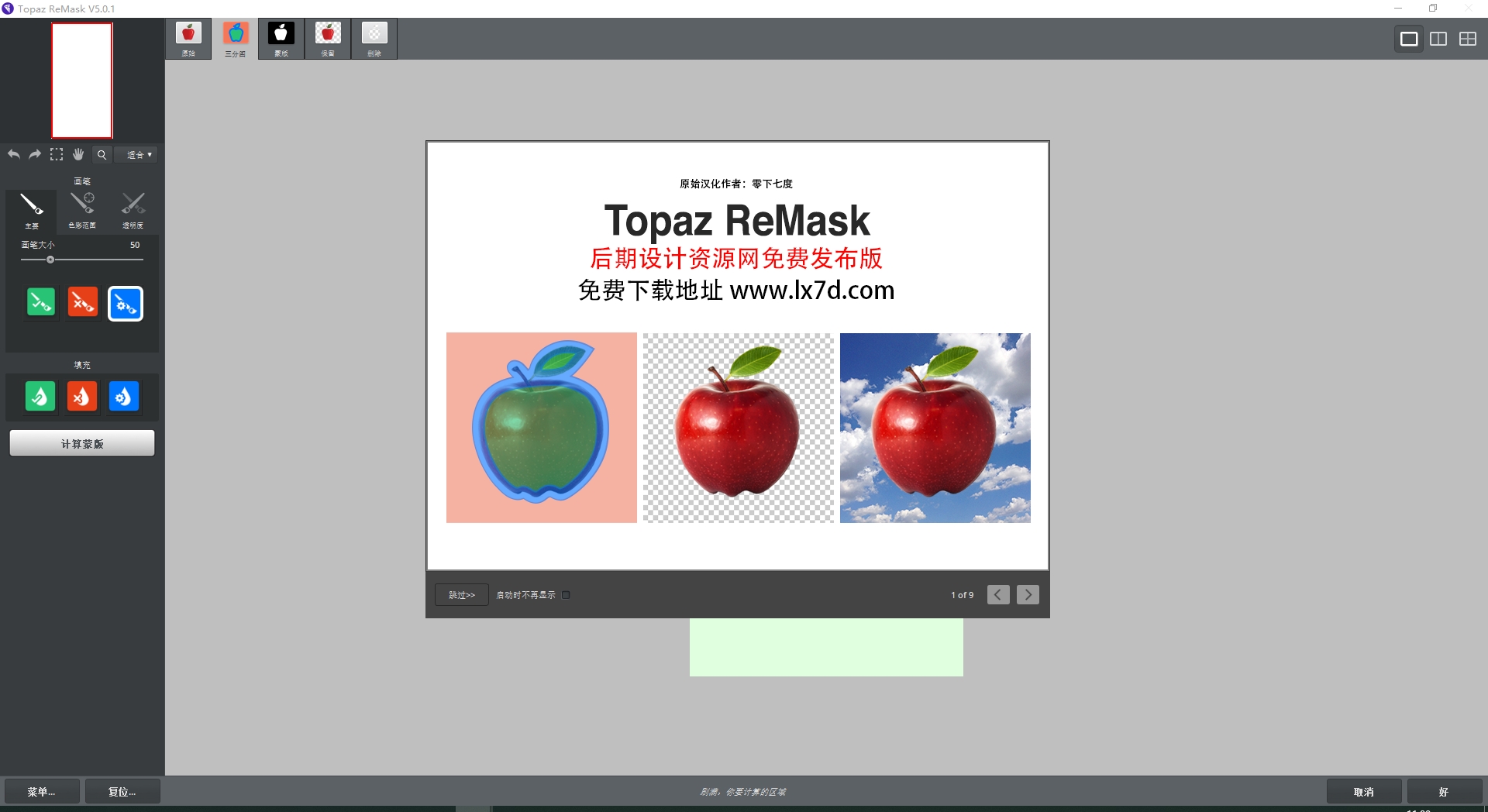Advance dialog with right arrow navigator
The width and height of the screenshot is (1488, 812).
point(1028,594)
